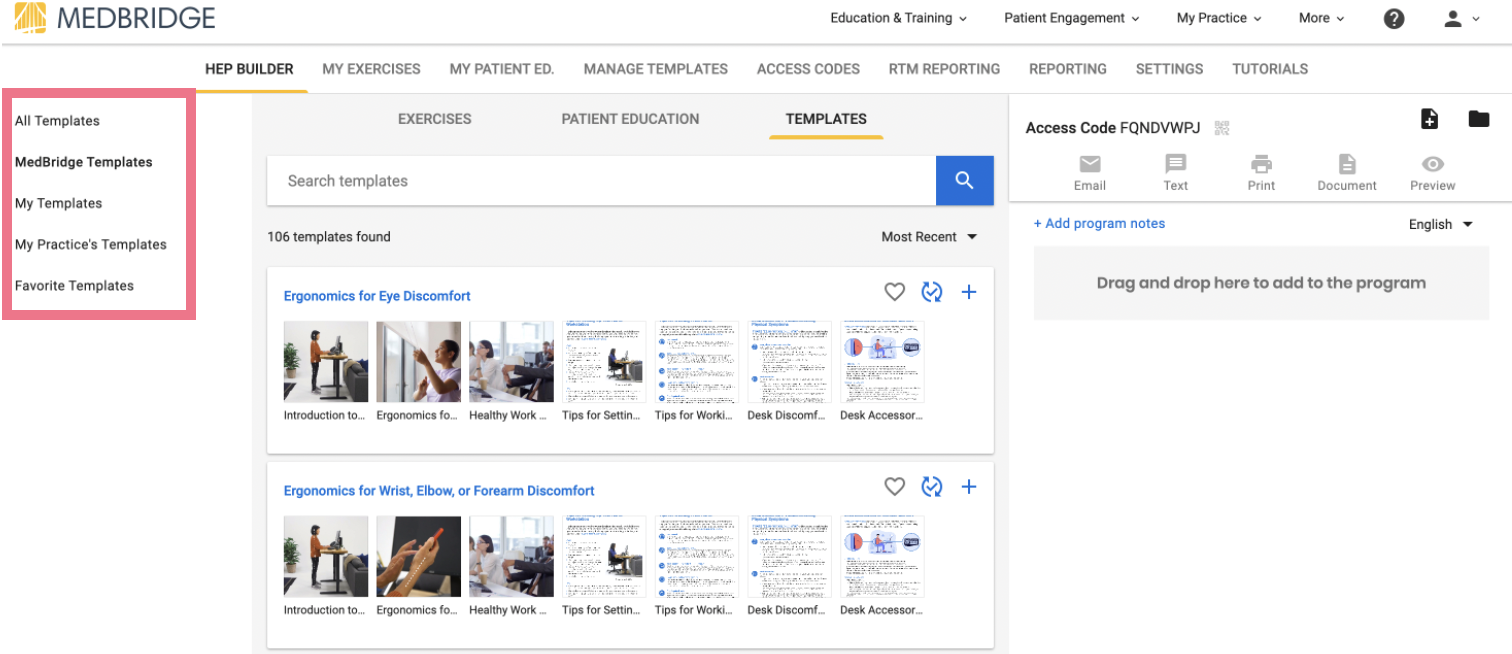
Task: Create a new program with the add-document icon
Action: 1430,119
